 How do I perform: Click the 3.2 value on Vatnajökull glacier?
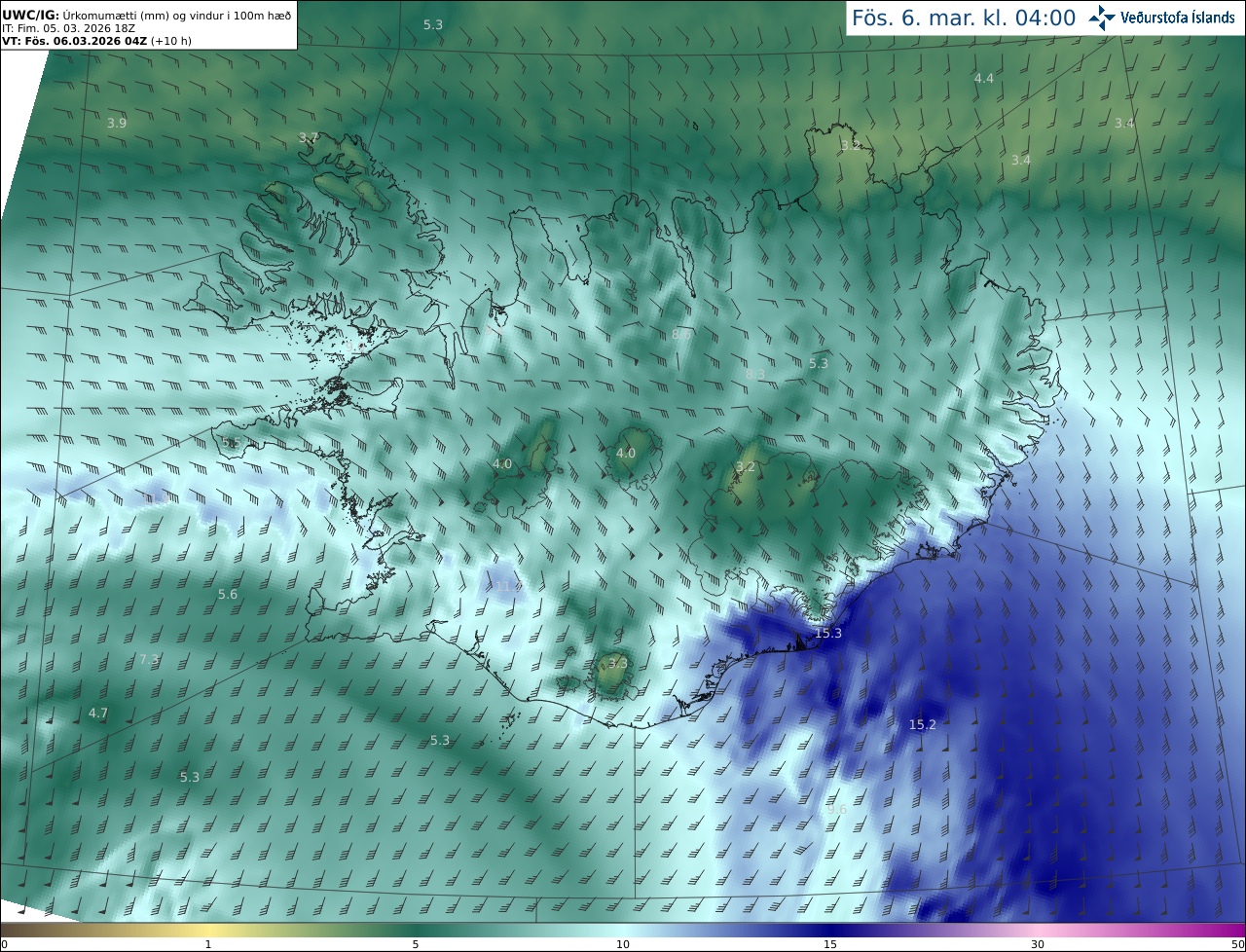(746, 468)
